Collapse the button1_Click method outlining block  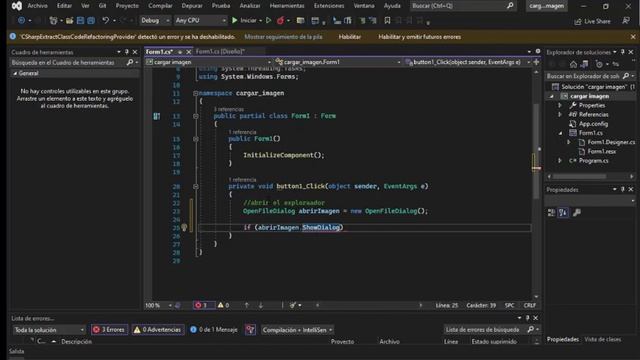196,186
